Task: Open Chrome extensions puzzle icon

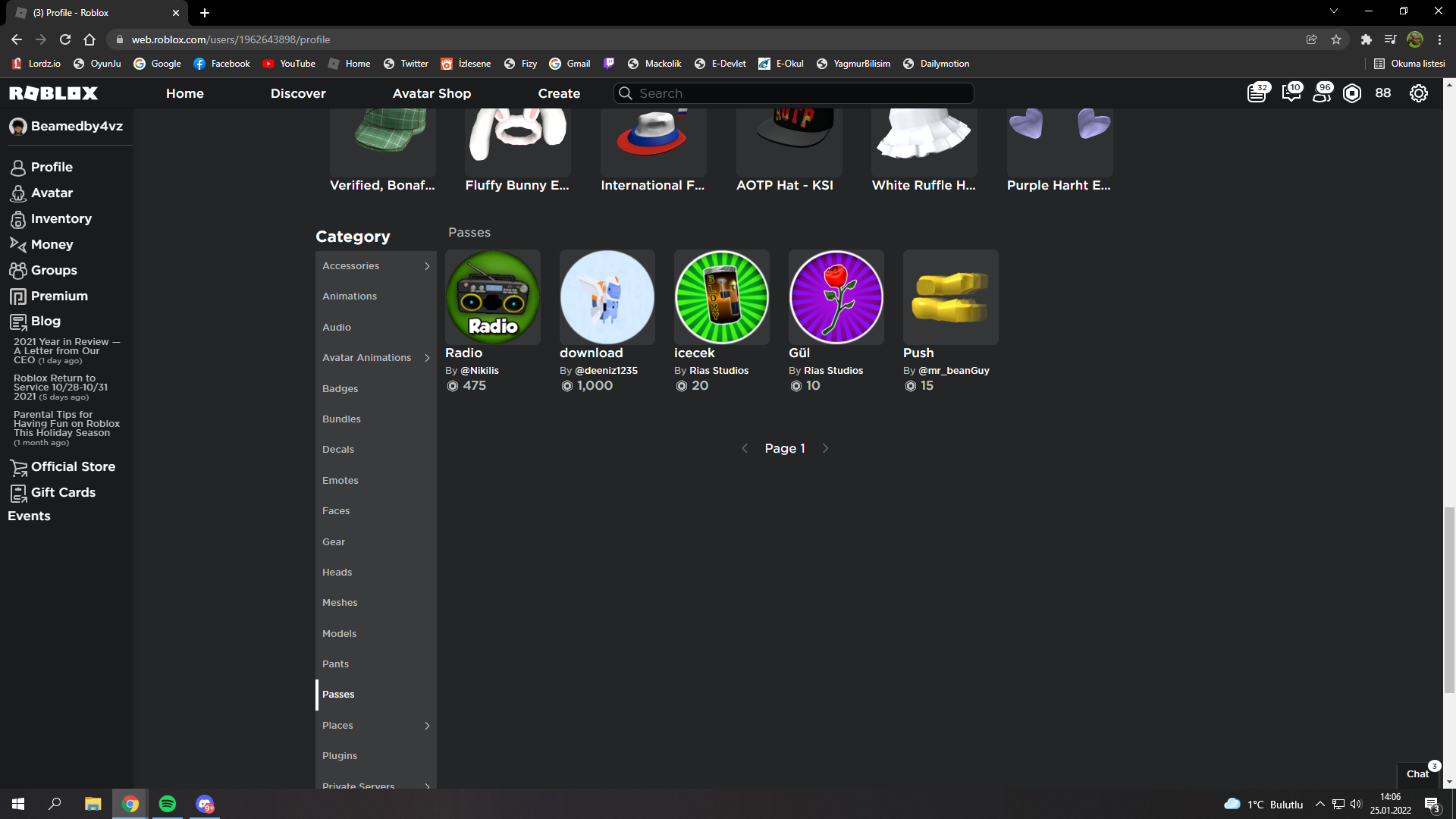Action: 1366,39
